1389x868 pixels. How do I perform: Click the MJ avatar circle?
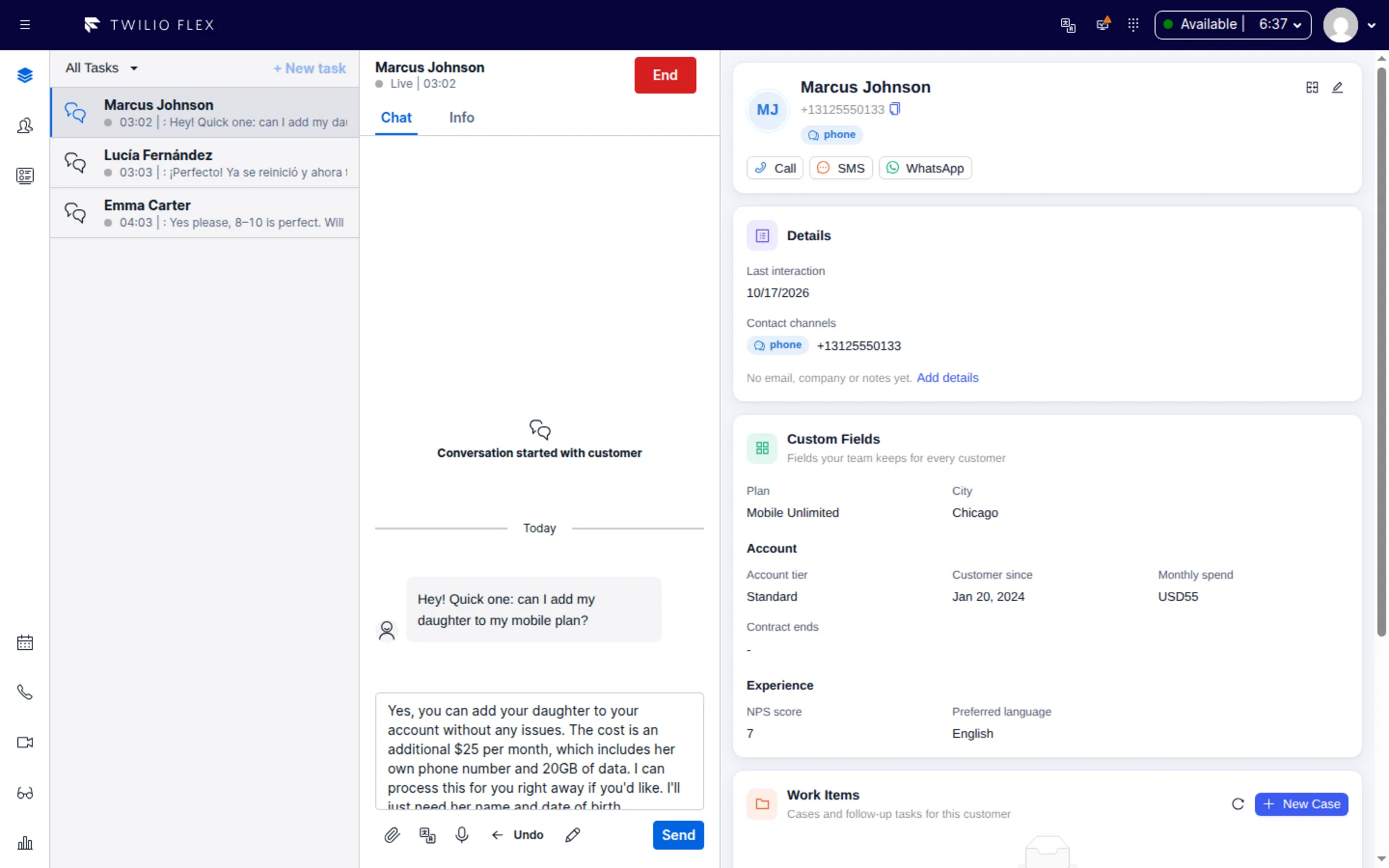(x=767, y=110)
